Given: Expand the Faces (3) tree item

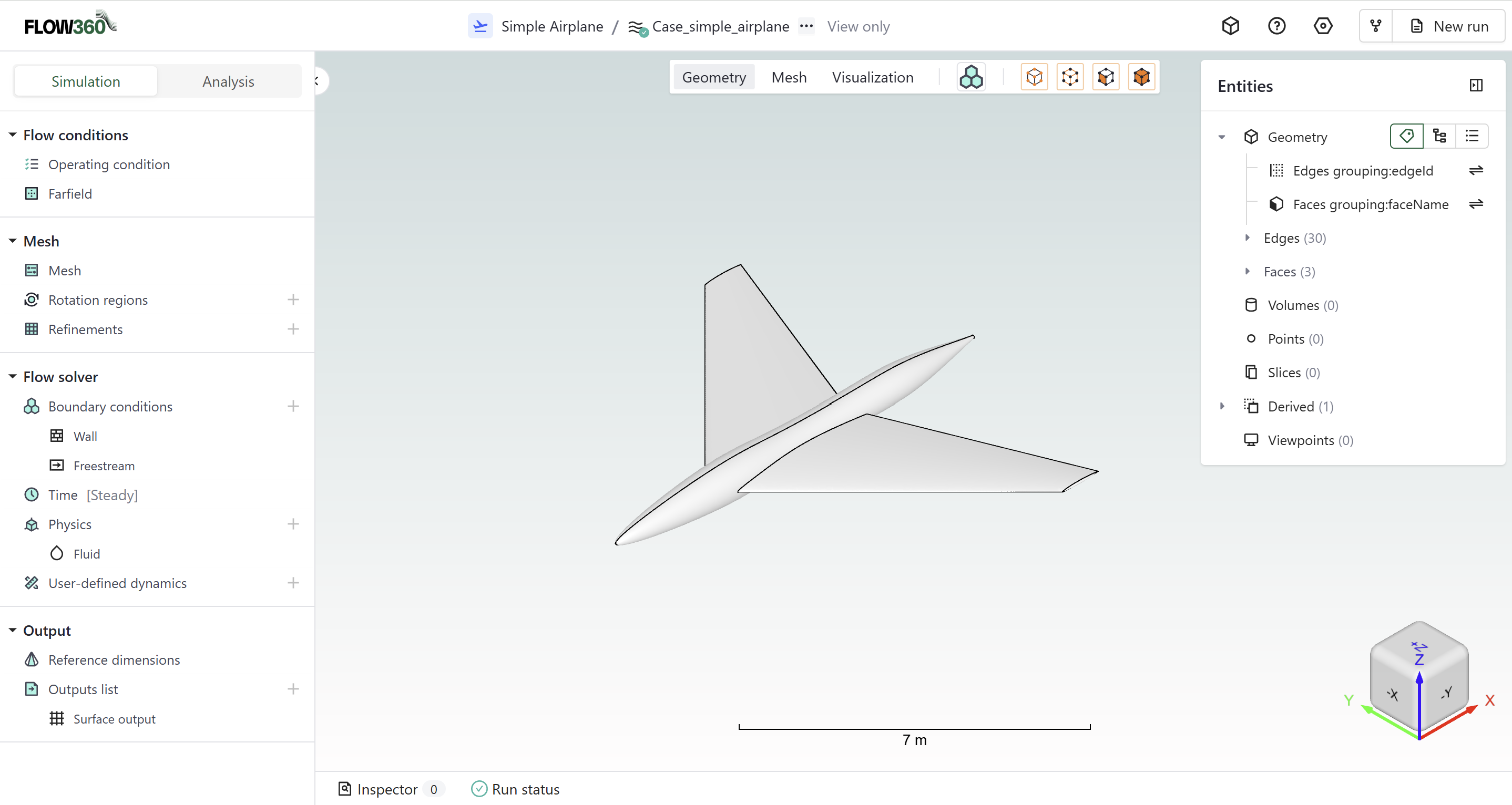Looking at the screenshot, I should [x=1248, y=271].
